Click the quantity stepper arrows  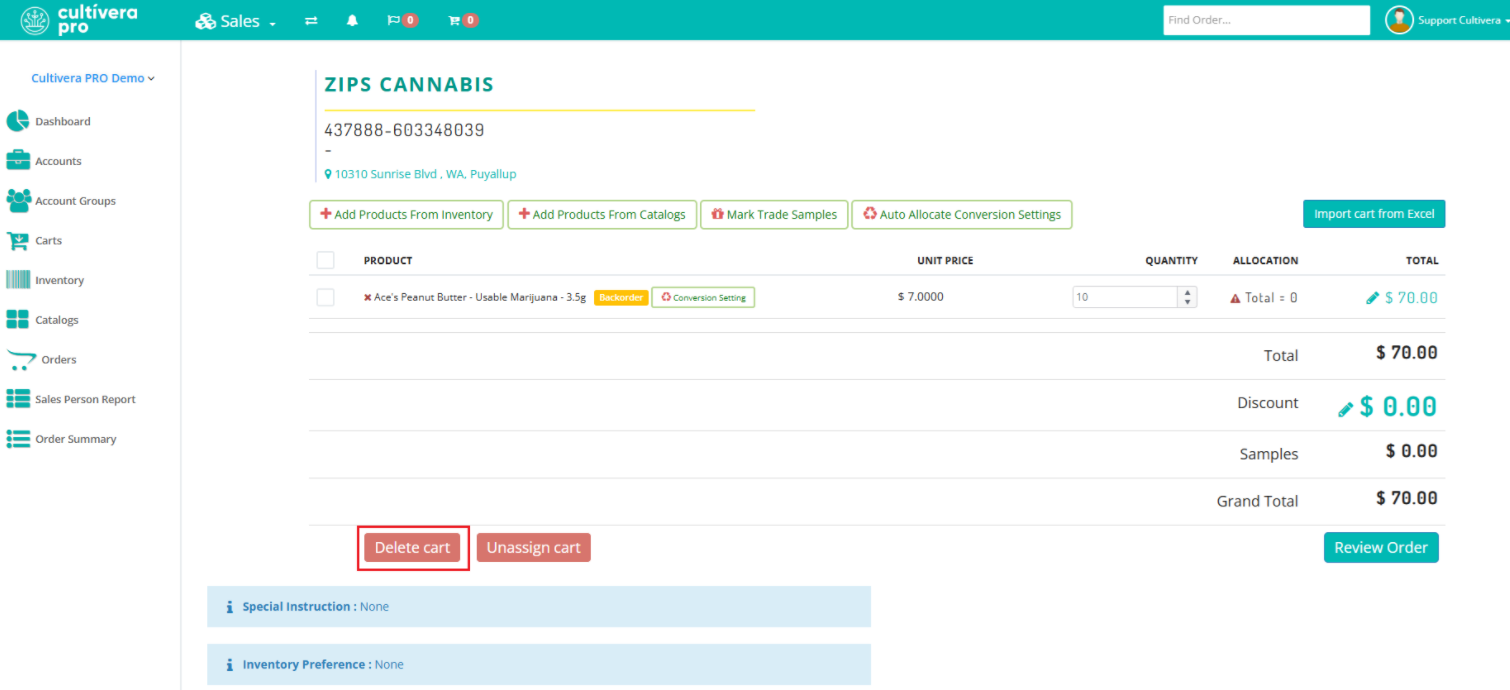[x=1188, y=297]
